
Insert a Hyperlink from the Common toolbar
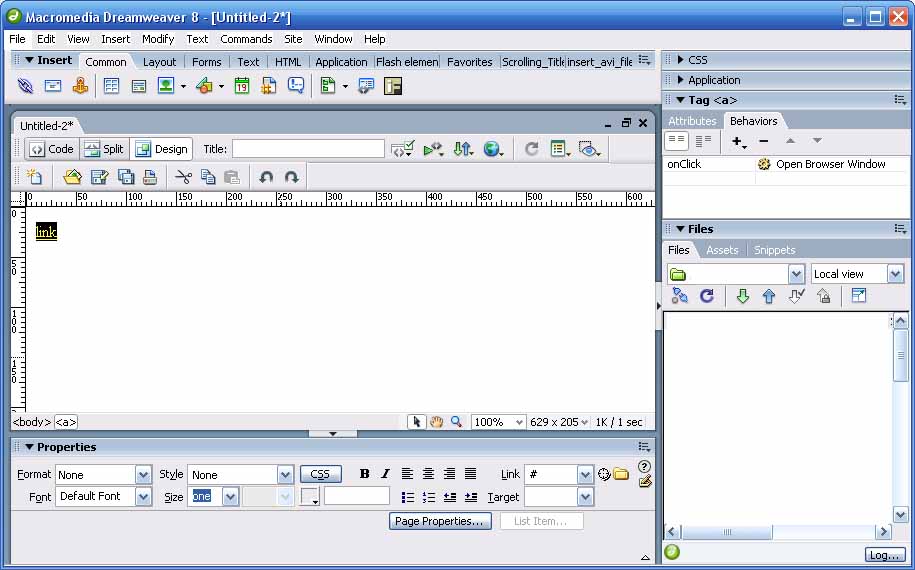pos(25,86)
